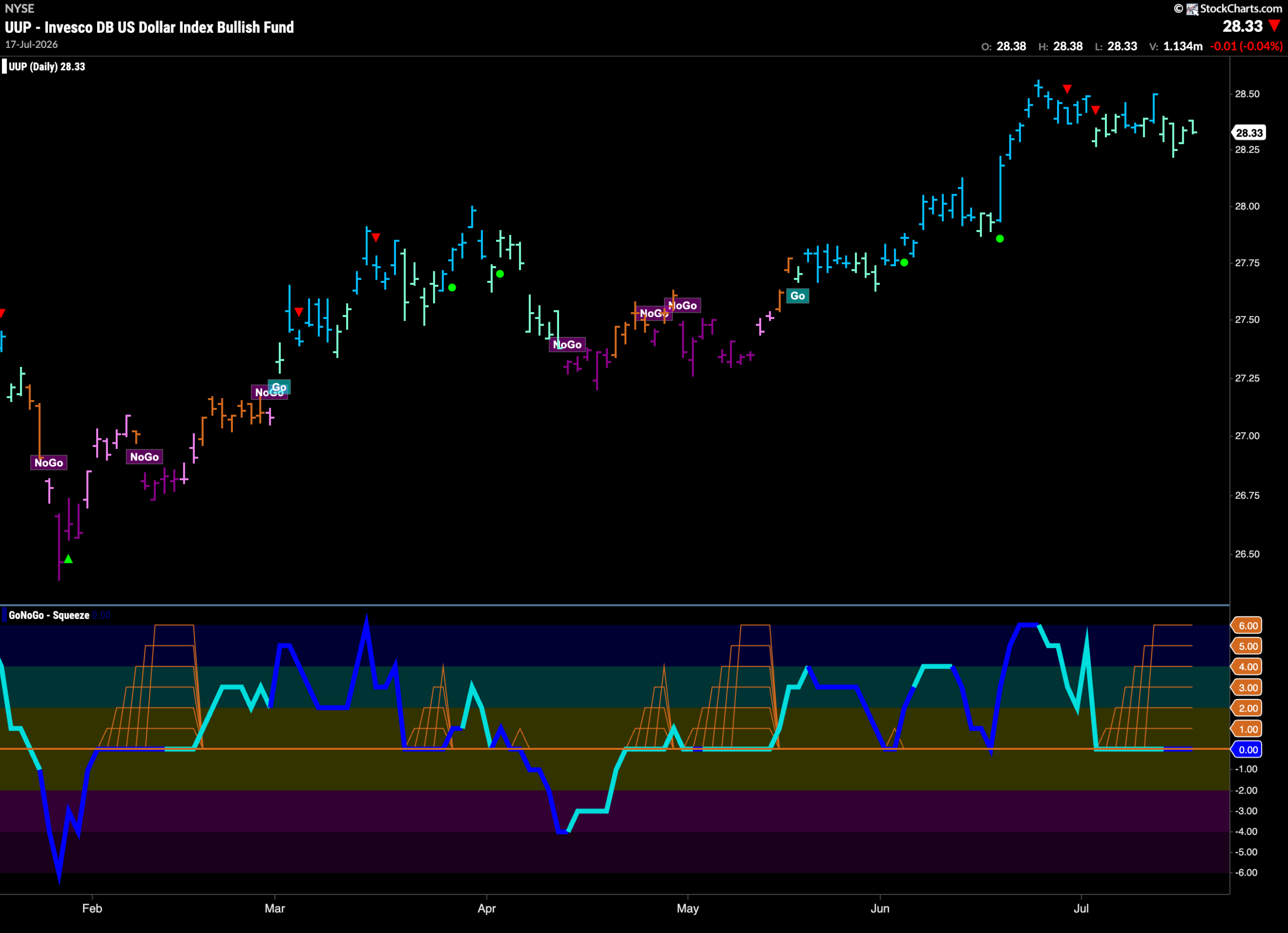
Task: Click the green dot marker in late March
Action: (x=452, y=287)
